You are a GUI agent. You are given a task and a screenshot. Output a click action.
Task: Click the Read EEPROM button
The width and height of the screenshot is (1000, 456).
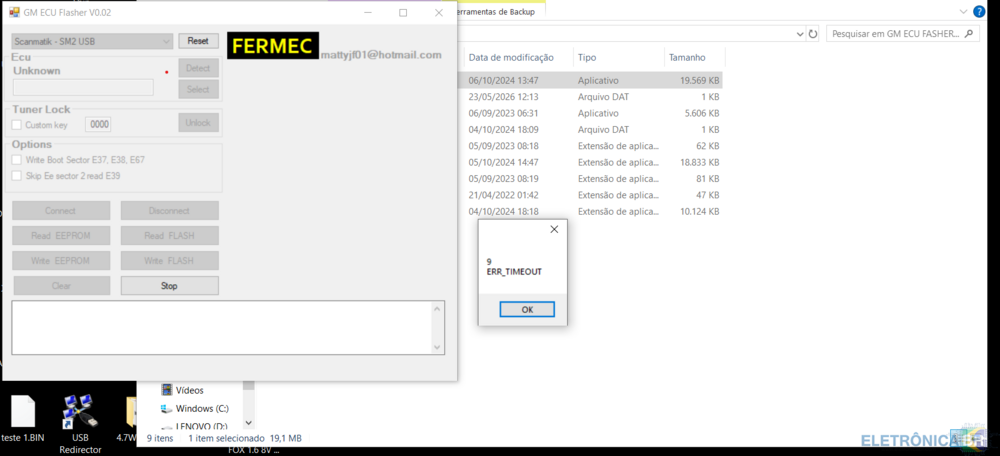click(x=61, y=235)
